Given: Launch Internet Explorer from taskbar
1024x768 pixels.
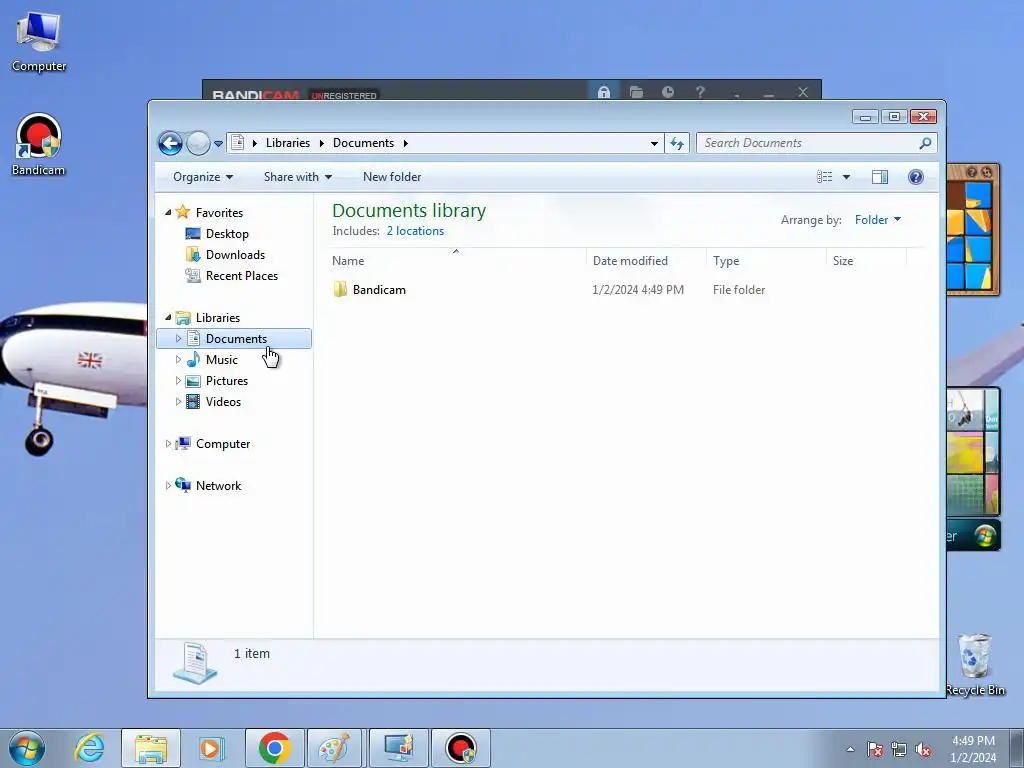Looking at the screenshot, I should 89,748.
